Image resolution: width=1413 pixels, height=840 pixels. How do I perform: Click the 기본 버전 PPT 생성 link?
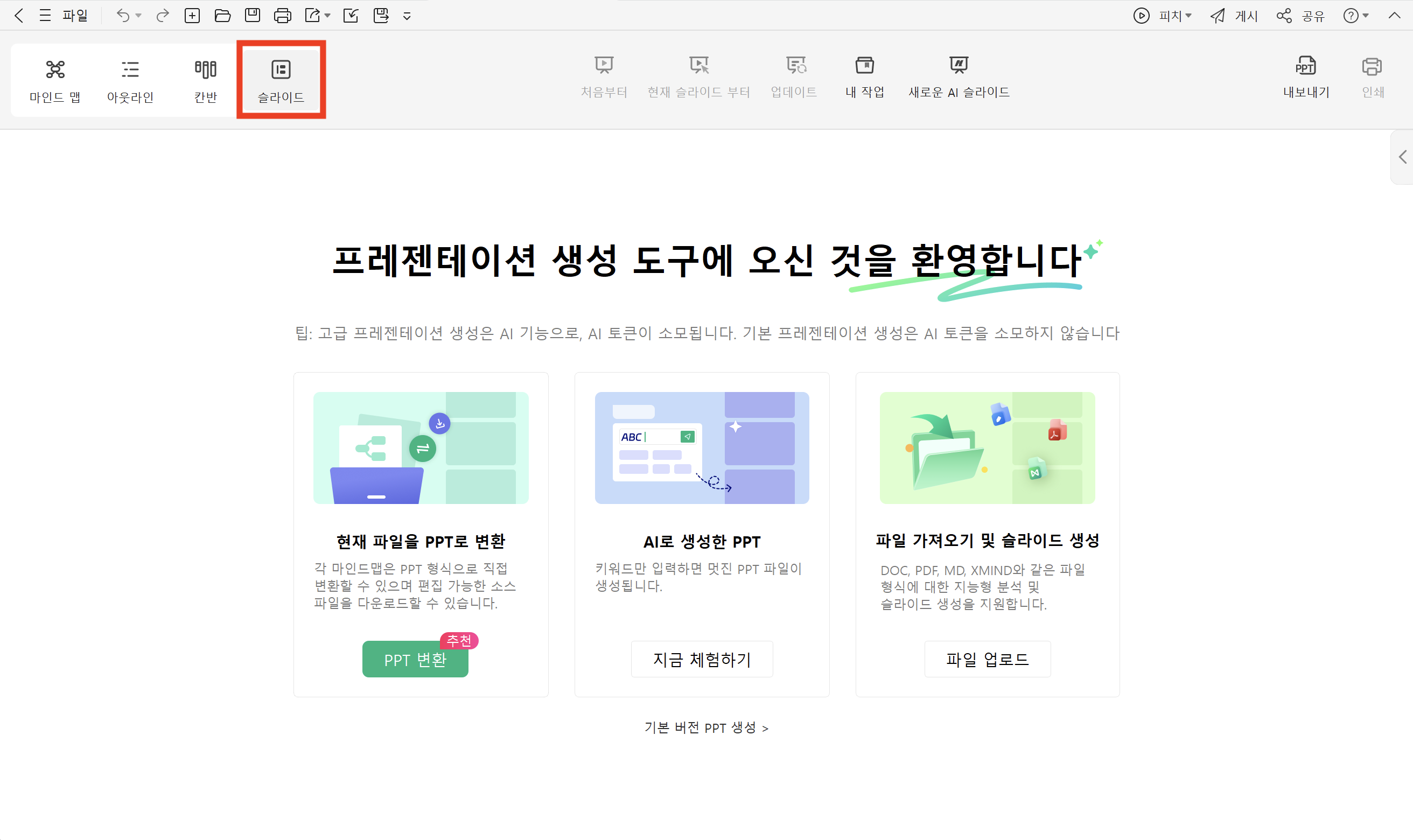(705, 728)
